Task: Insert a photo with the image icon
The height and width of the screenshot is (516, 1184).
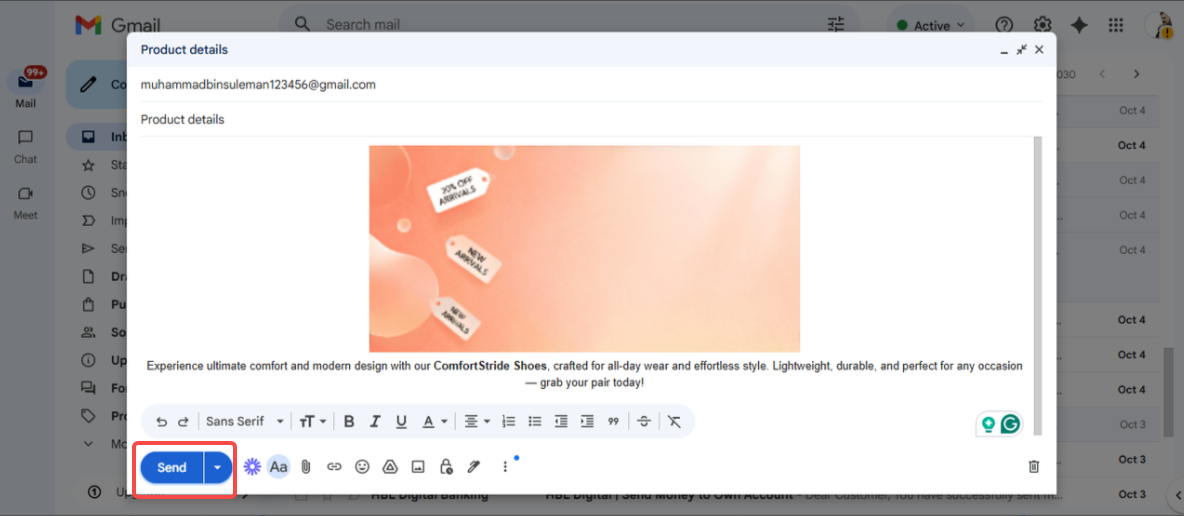Action: pos(418,467)
